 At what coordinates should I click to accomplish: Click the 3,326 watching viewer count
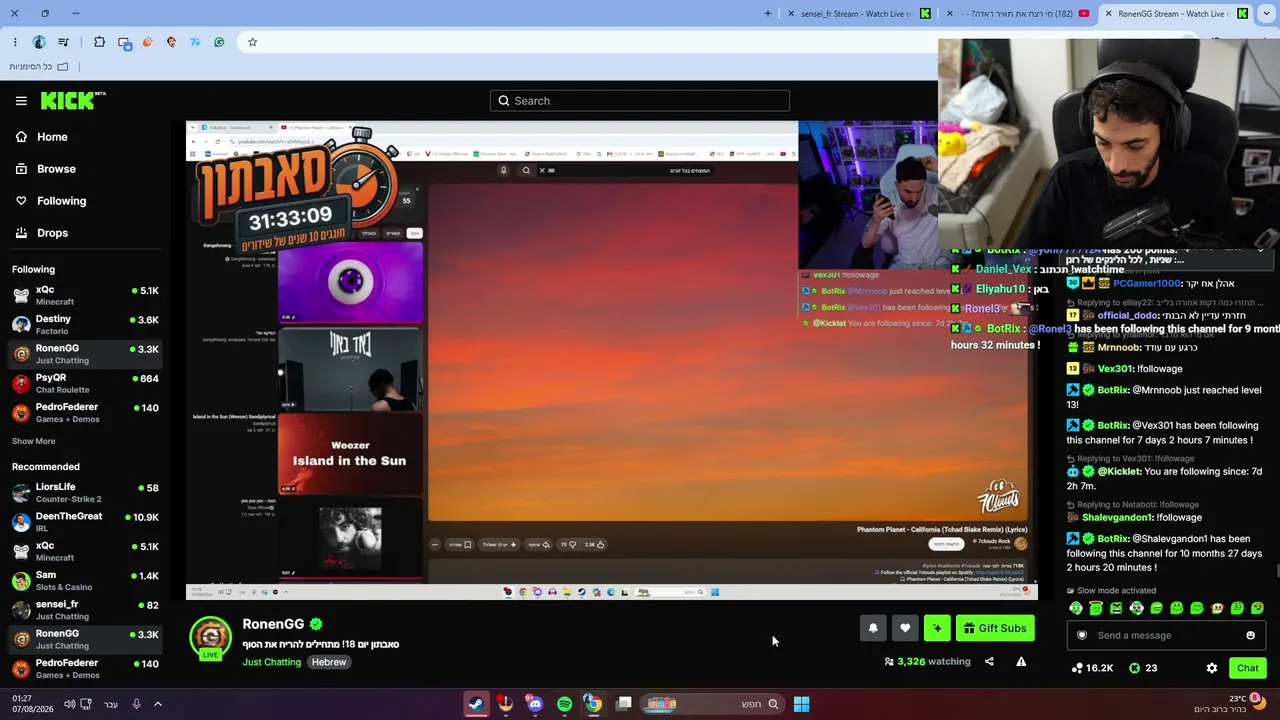tap(927, 661)
